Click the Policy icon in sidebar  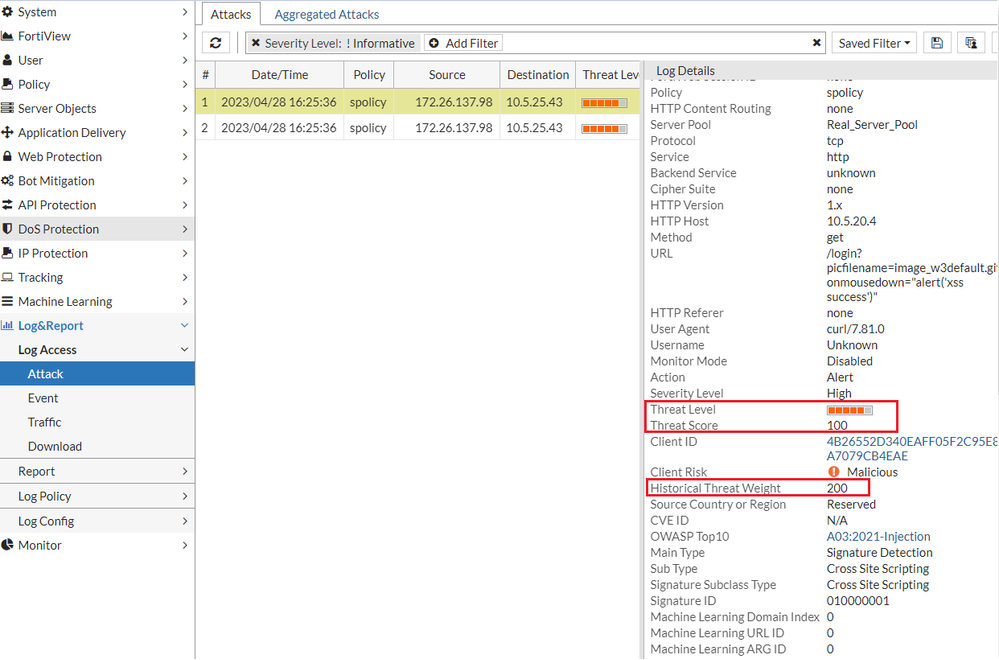click(8, 84)
